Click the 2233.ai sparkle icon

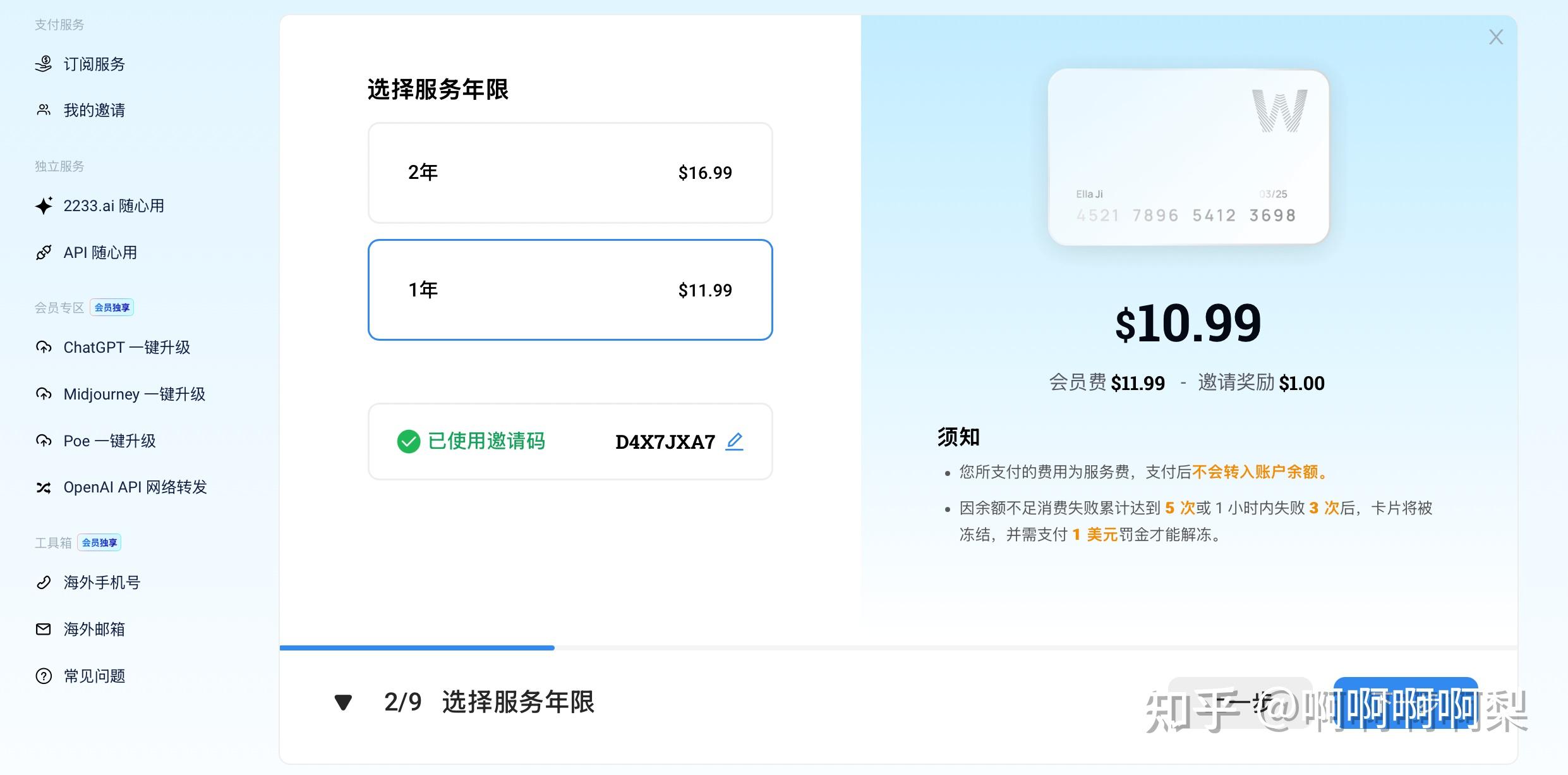[x=44, y=205]
